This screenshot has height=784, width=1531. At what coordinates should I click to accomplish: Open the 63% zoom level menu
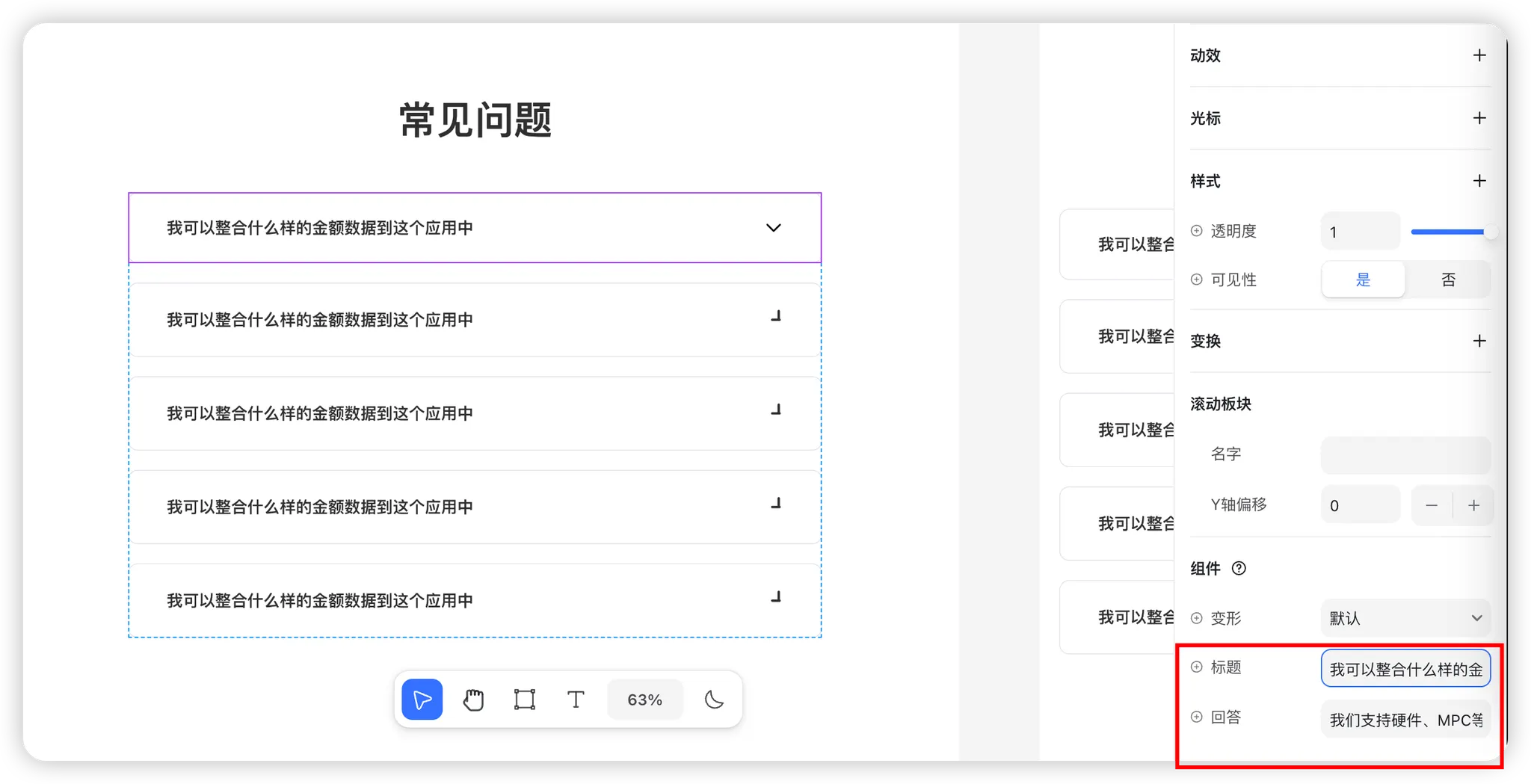(x=644, y=700)
